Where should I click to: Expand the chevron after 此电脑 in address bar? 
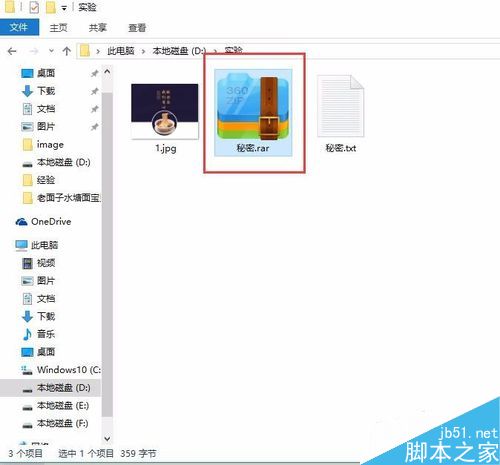coord(143,51)
